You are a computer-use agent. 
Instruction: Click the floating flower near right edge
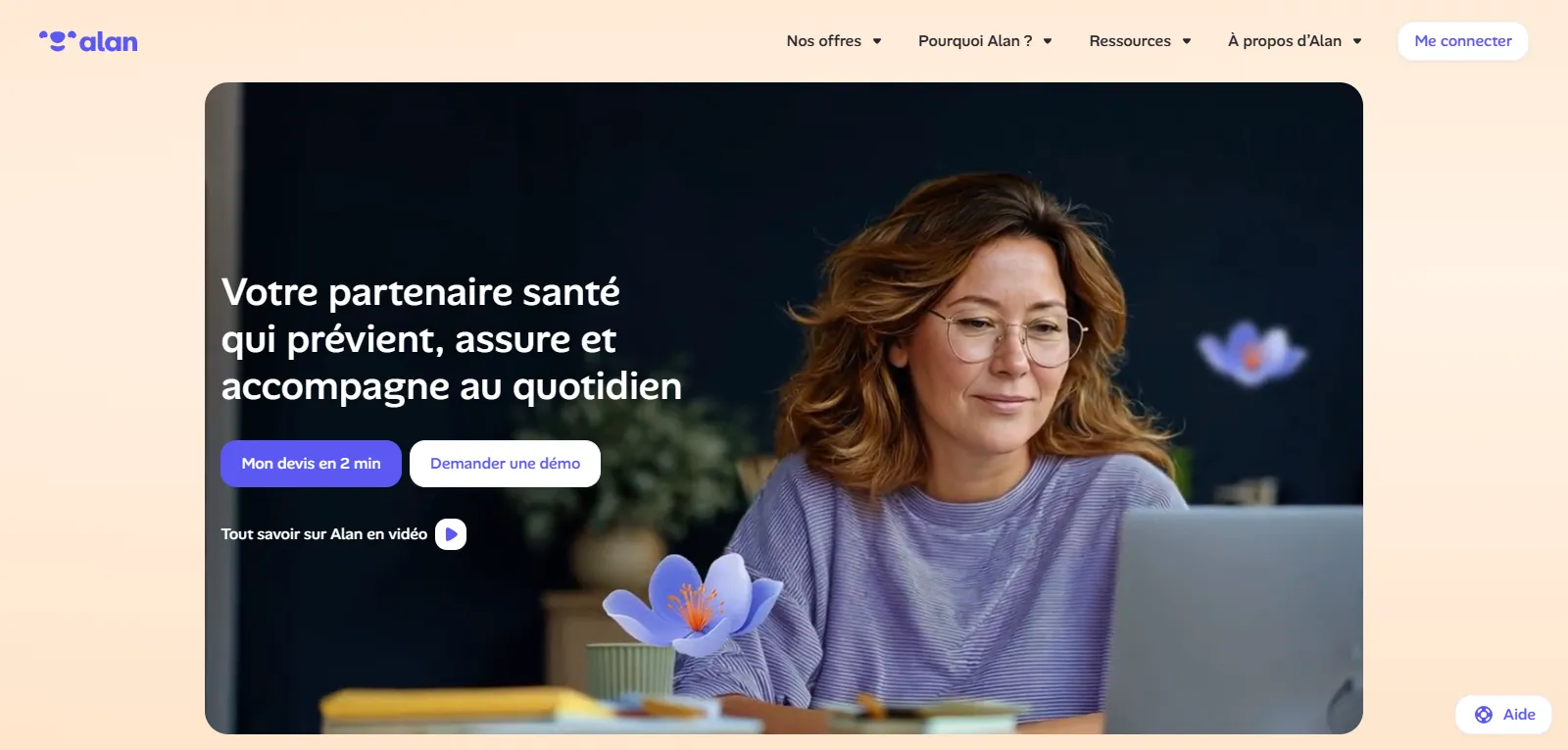(1251, 352)
